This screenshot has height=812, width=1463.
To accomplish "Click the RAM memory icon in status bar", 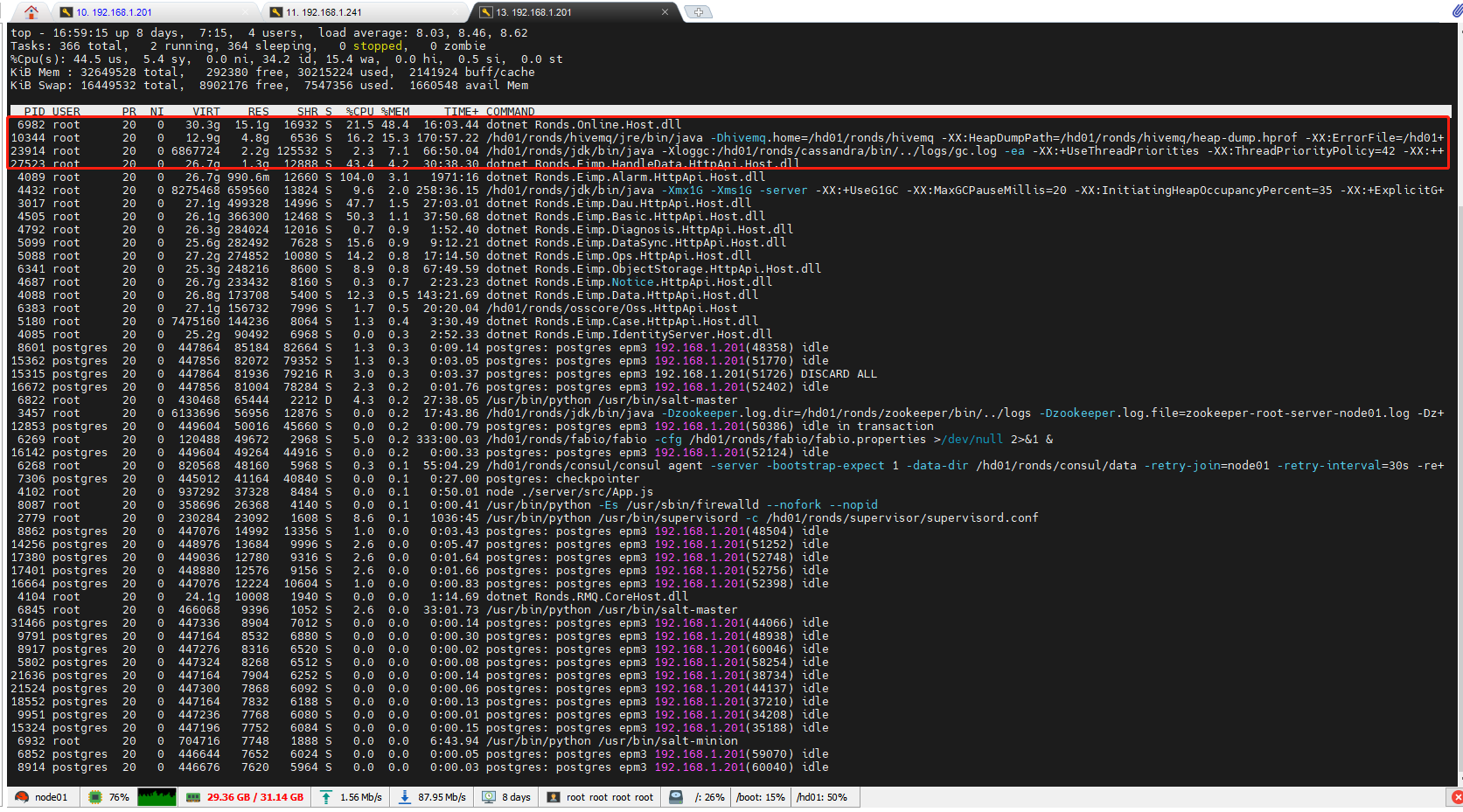I will pos(193,797).
